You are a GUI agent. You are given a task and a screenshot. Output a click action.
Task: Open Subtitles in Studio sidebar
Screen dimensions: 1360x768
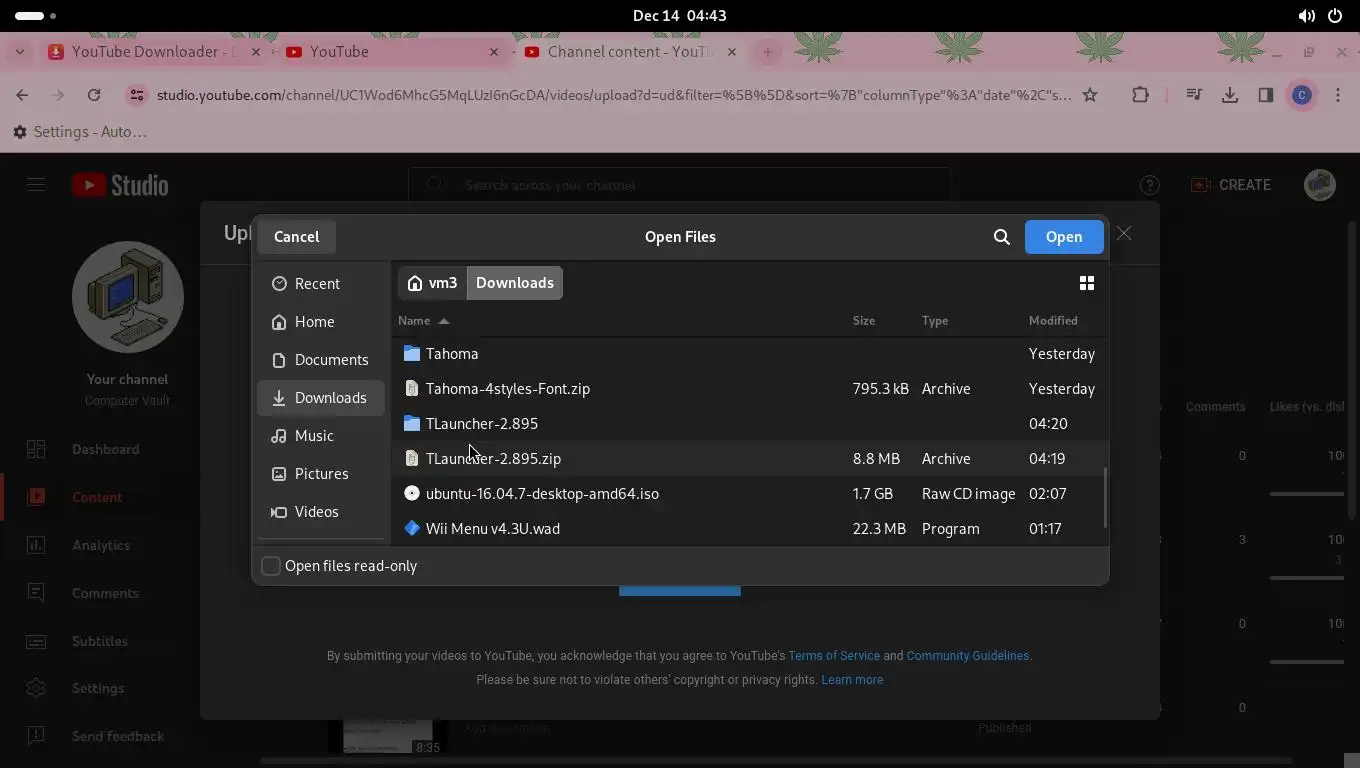(x=100, y=641)
